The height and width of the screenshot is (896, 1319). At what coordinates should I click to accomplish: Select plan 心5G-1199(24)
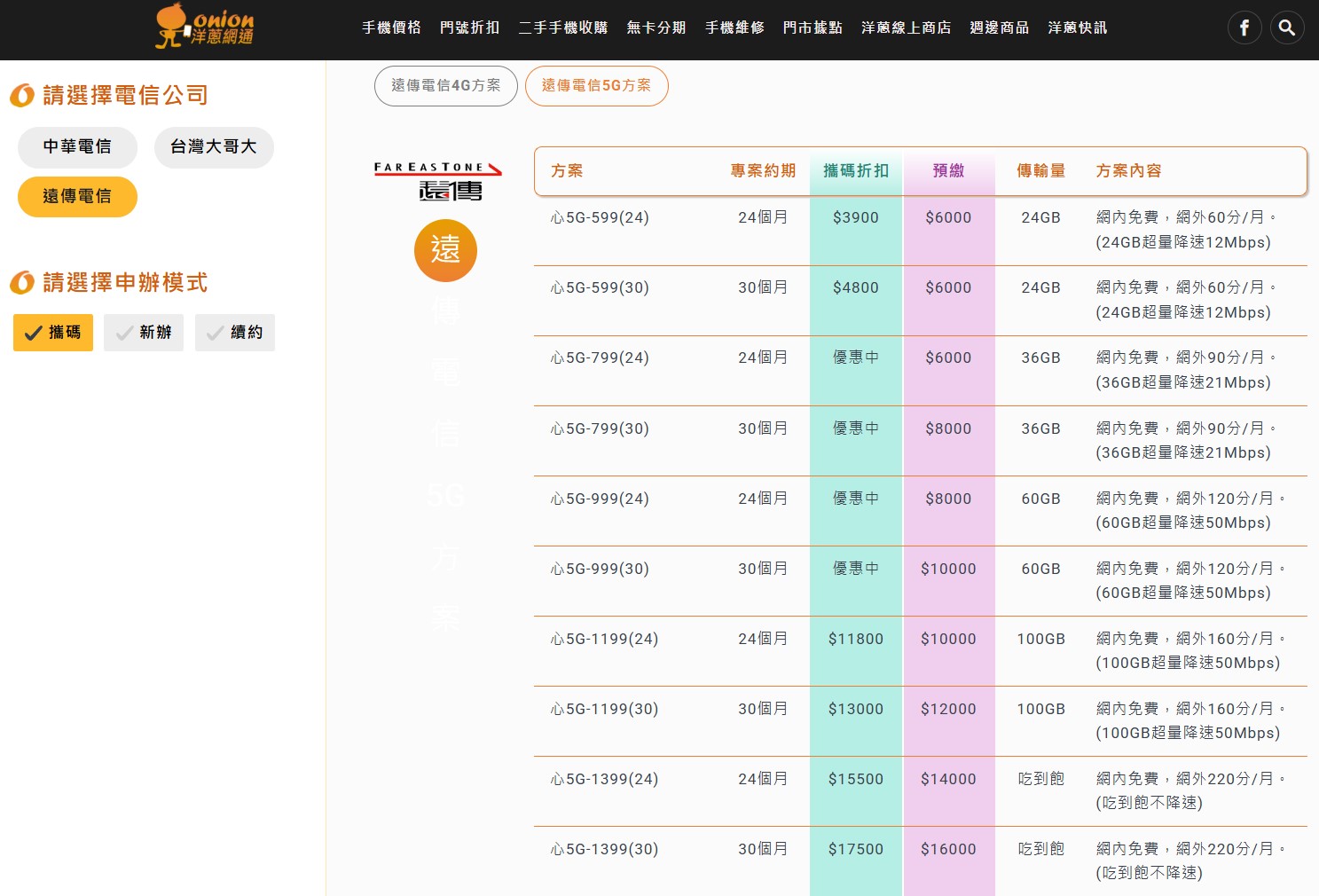pos(604,639)
